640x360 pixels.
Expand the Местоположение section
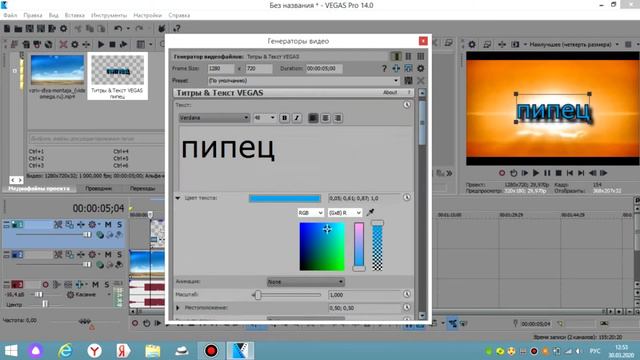178,308
